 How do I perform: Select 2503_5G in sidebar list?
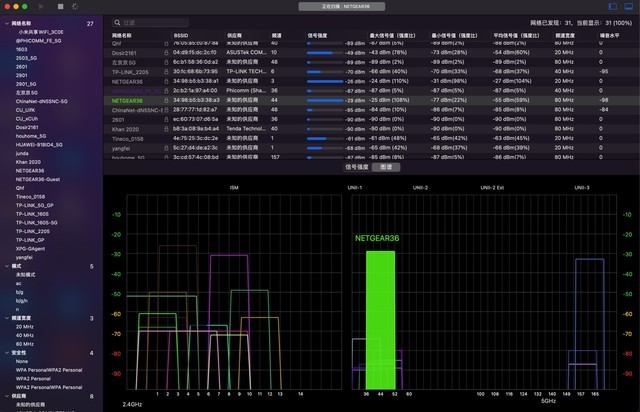(x=26, y=58)
